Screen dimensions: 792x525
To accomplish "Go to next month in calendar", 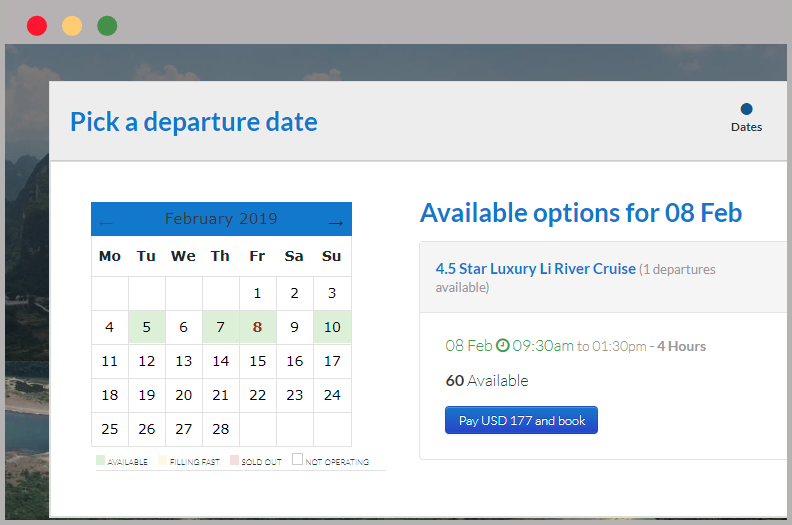I will 336,222.
